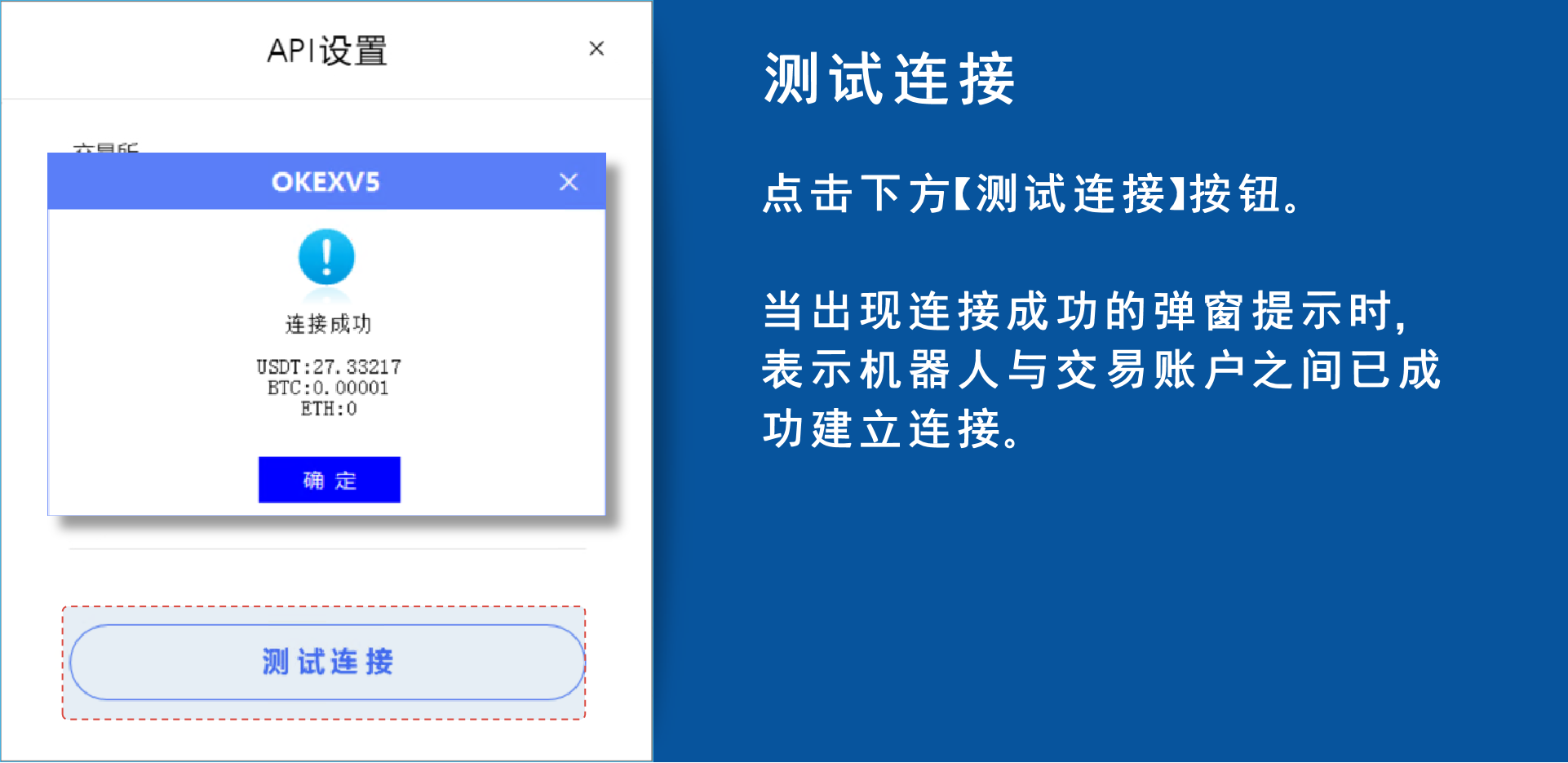The height and width of the screenshot is (763, 1568).
Task: Click the API设置 window title
Action: click(327, 51)
